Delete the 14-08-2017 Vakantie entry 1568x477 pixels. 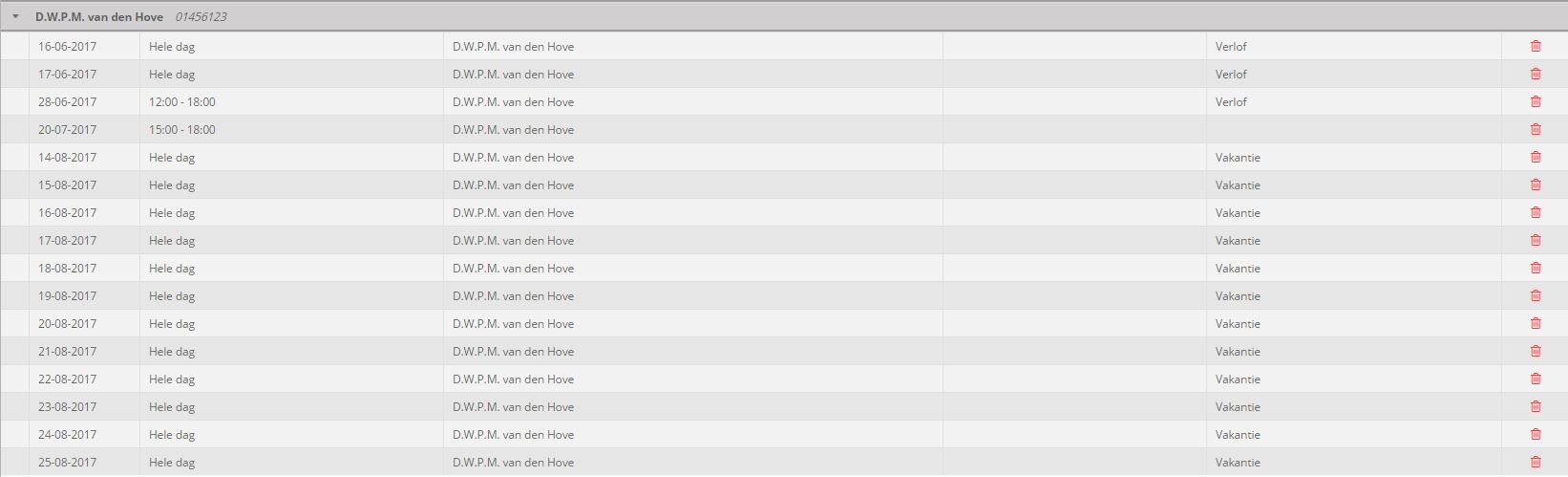click(1536, 157)
